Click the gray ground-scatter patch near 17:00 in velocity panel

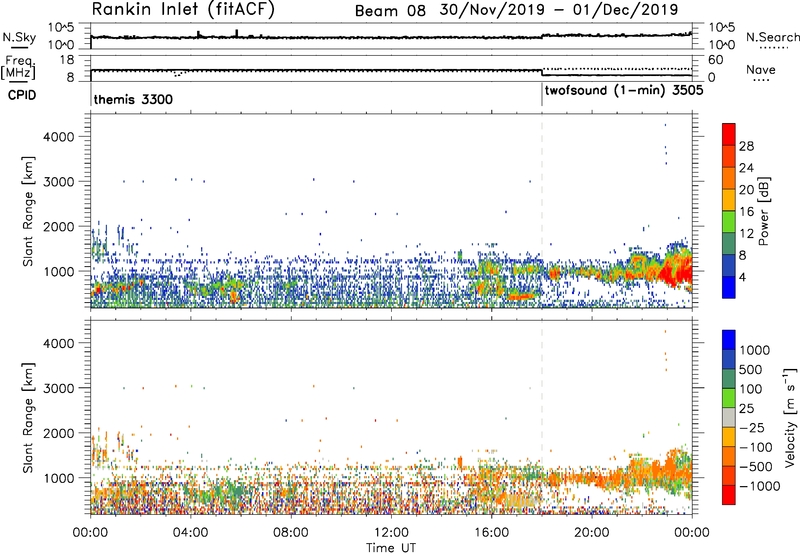click(x=520, y=500)
